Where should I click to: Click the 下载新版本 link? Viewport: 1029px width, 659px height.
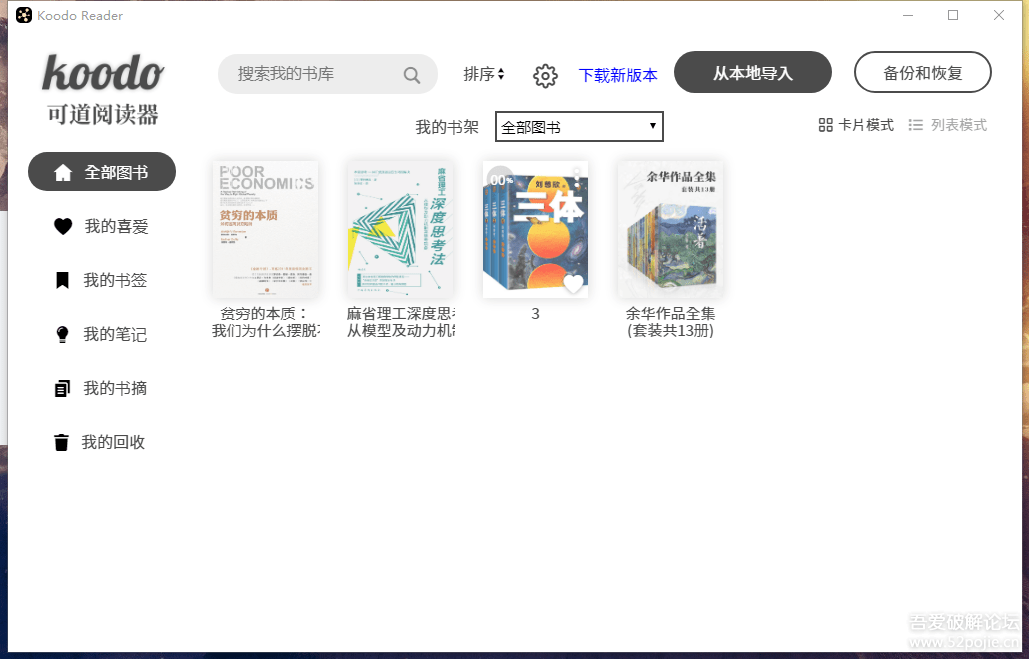(618, 75)
